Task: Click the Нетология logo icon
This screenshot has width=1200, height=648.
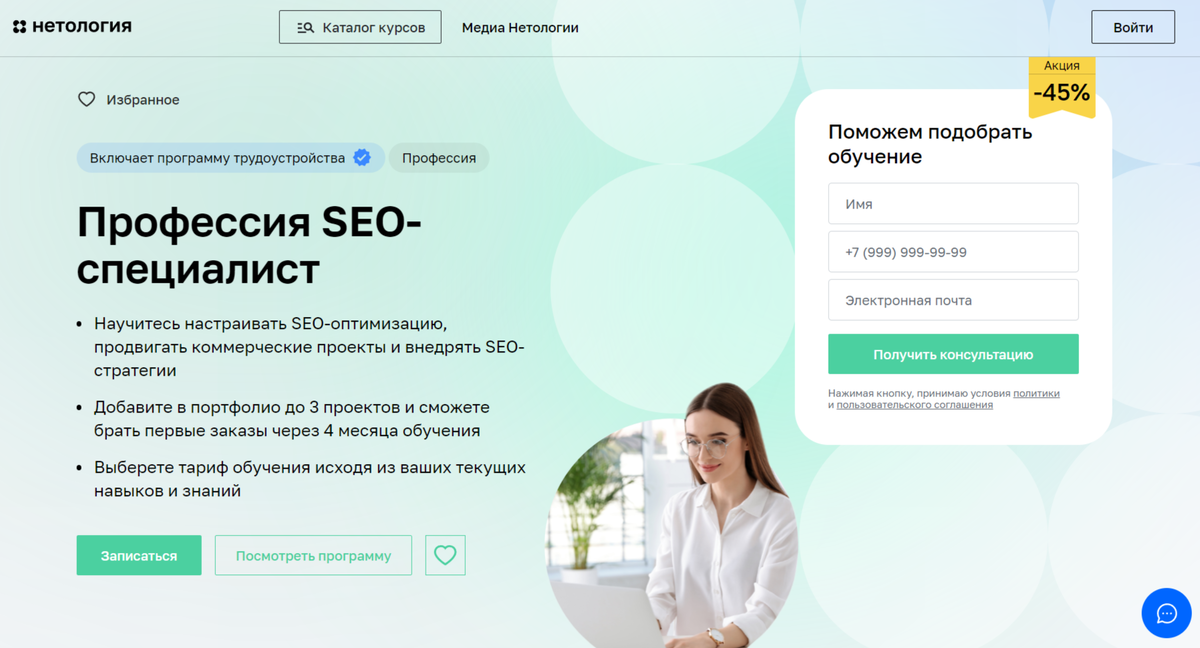Action: (x=19, y=27)
